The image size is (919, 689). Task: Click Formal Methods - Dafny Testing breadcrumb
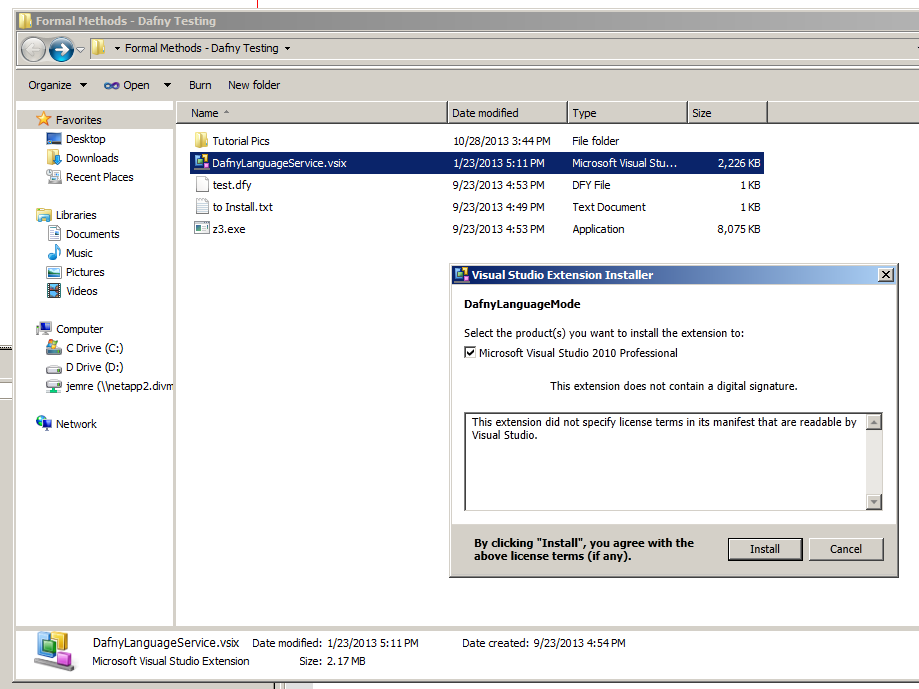pos(202,48)
